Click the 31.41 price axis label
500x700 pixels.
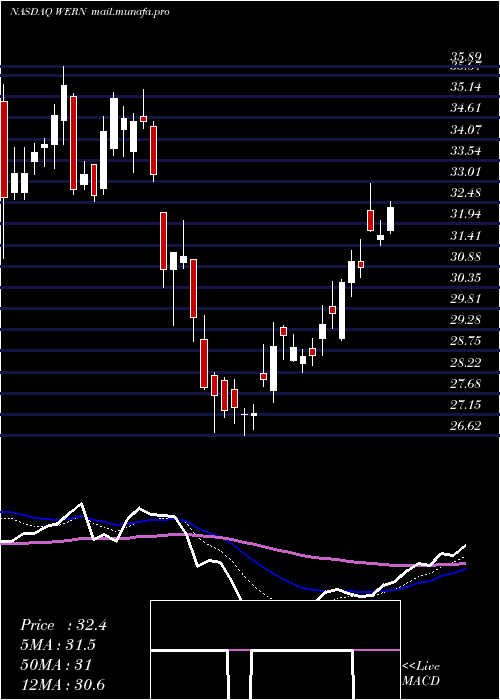coord(466,236)
